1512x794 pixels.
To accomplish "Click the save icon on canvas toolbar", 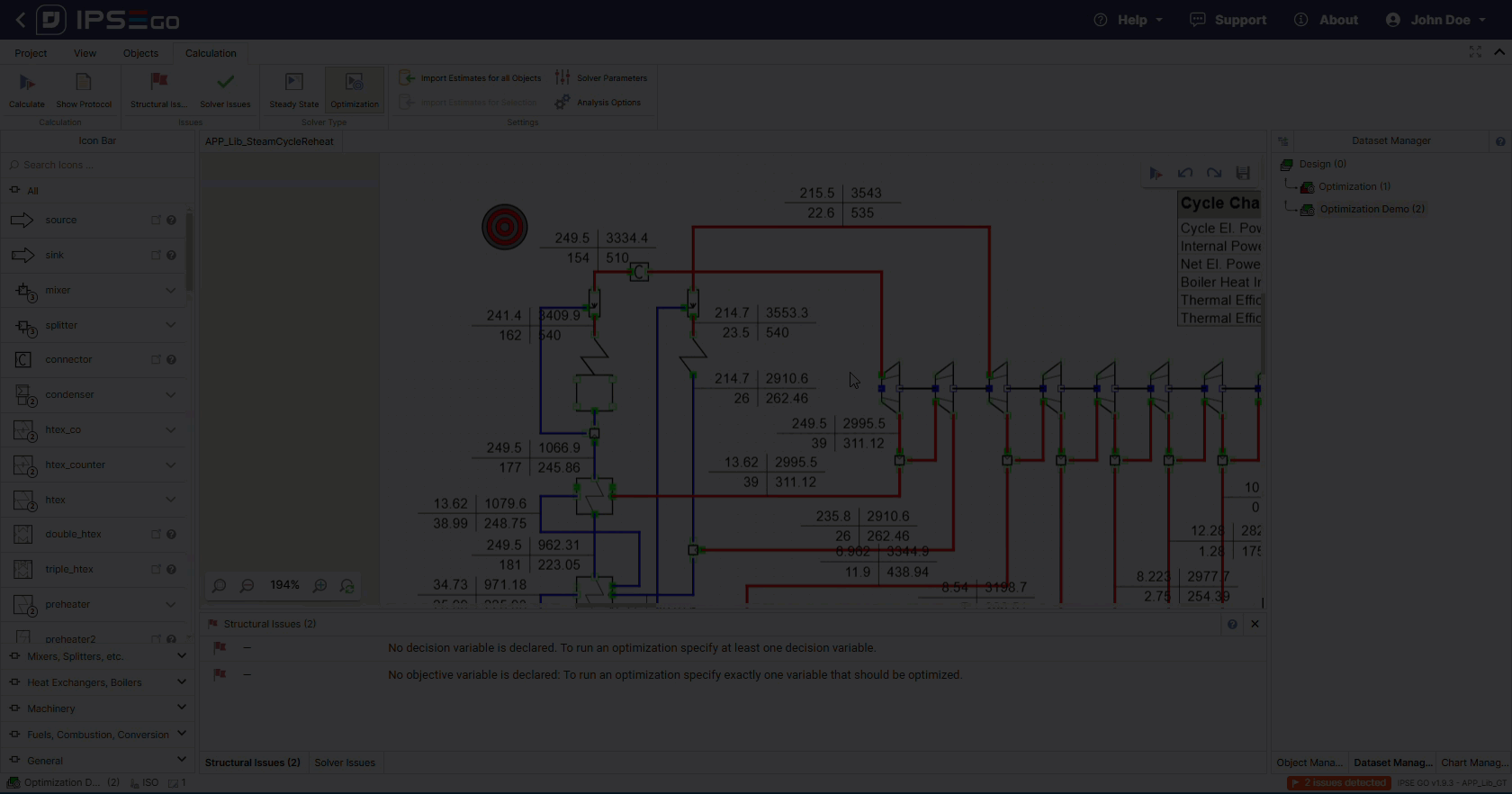I will [1243, 173].
